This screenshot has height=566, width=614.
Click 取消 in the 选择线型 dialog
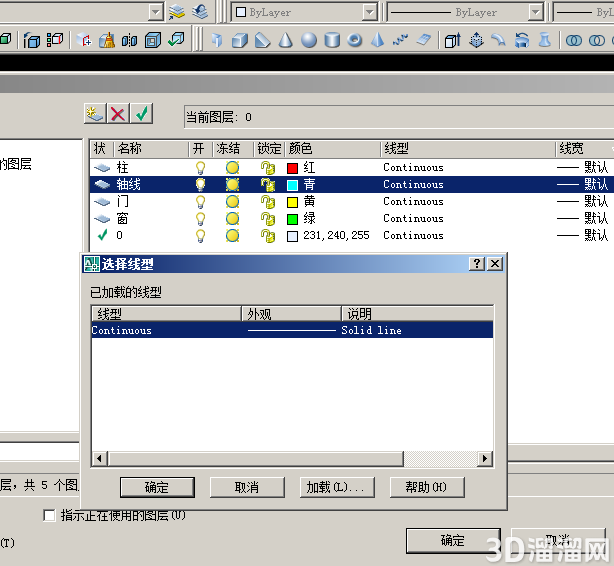[x=247, y=487]
